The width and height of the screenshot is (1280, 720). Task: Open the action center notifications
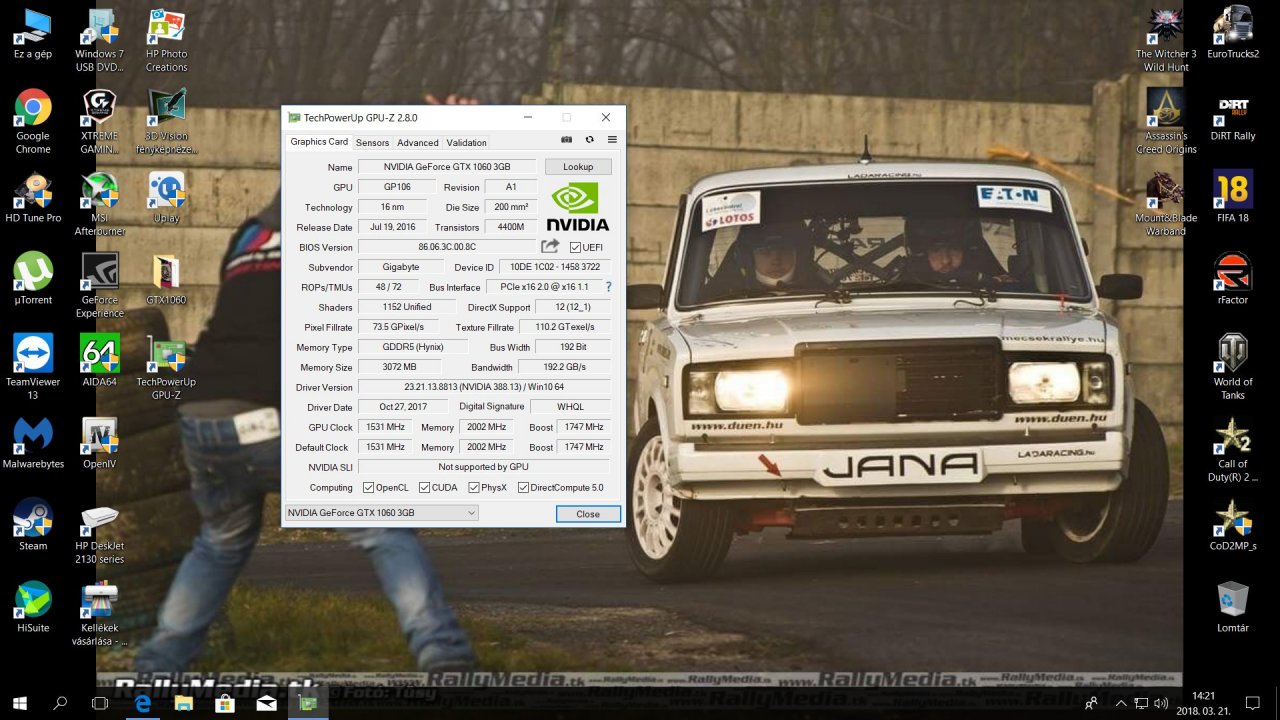[x=1253, y=703]
